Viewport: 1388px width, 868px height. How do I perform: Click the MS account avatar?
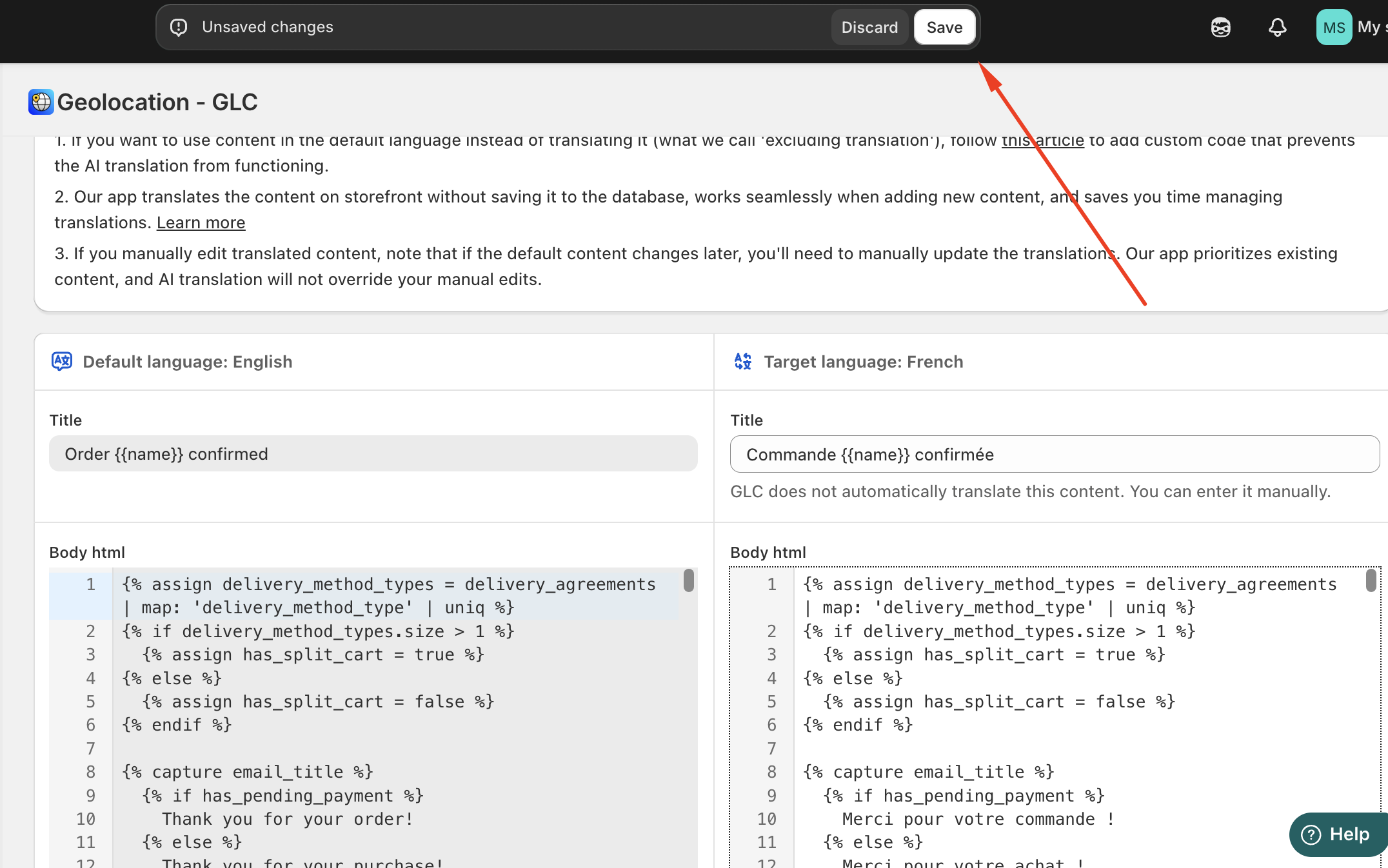click(1333, 27)
